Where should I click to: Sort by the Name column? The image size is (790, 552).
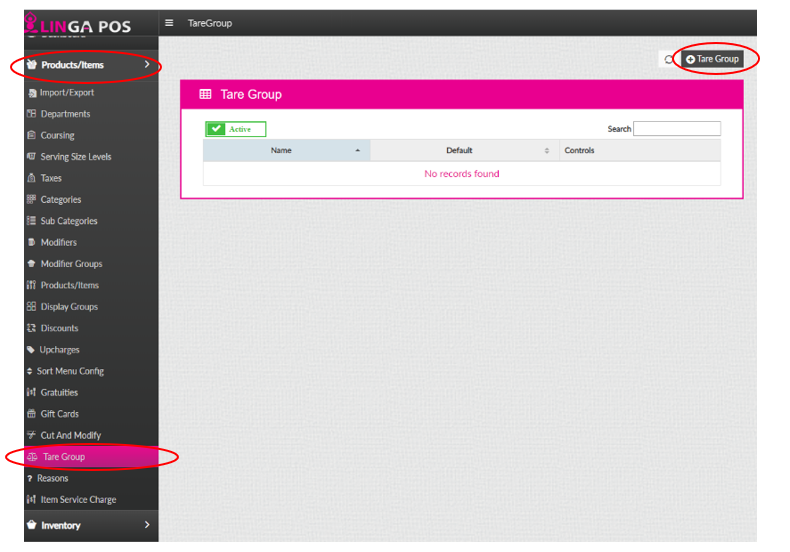pyautogui.click(x=287, y=150)
